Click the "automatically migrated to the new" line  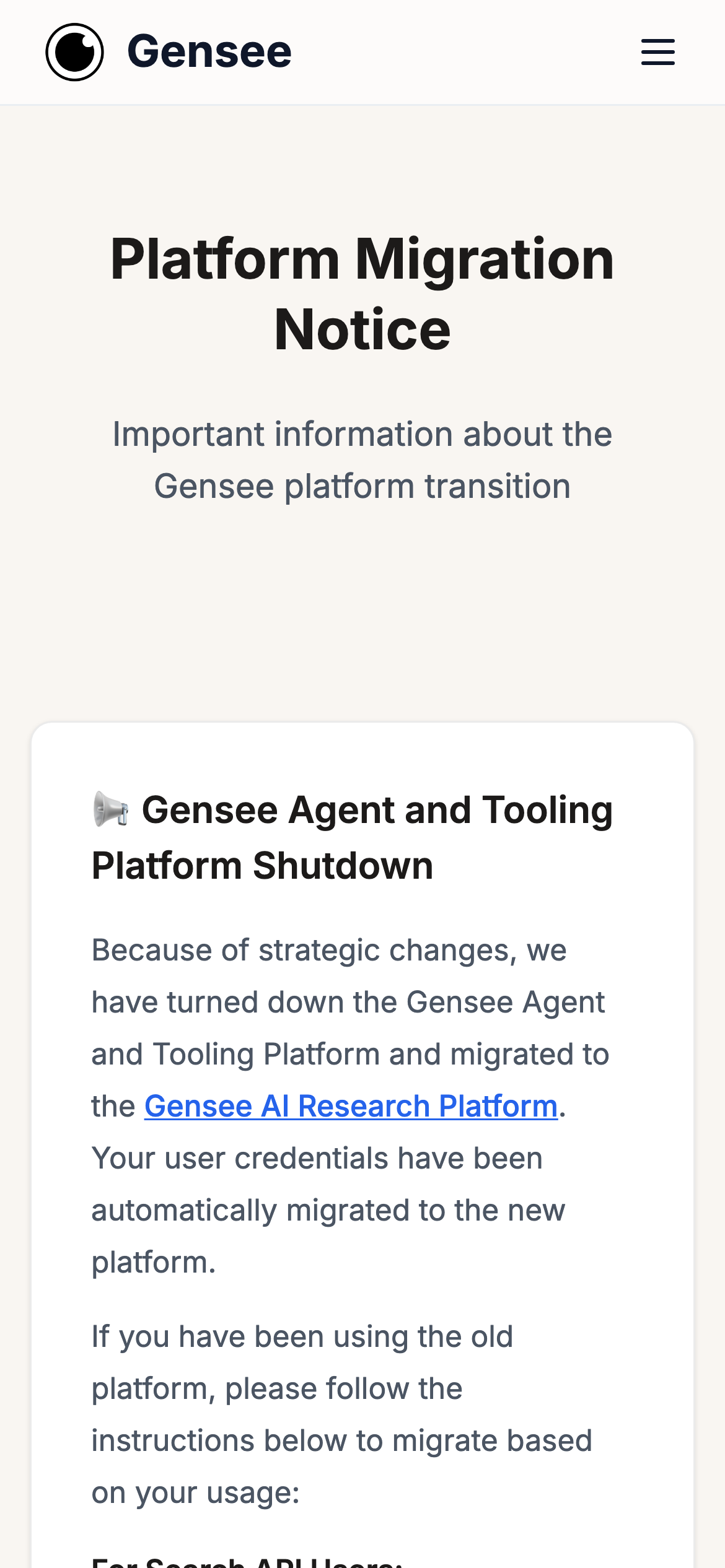[x=328, y=1210]
